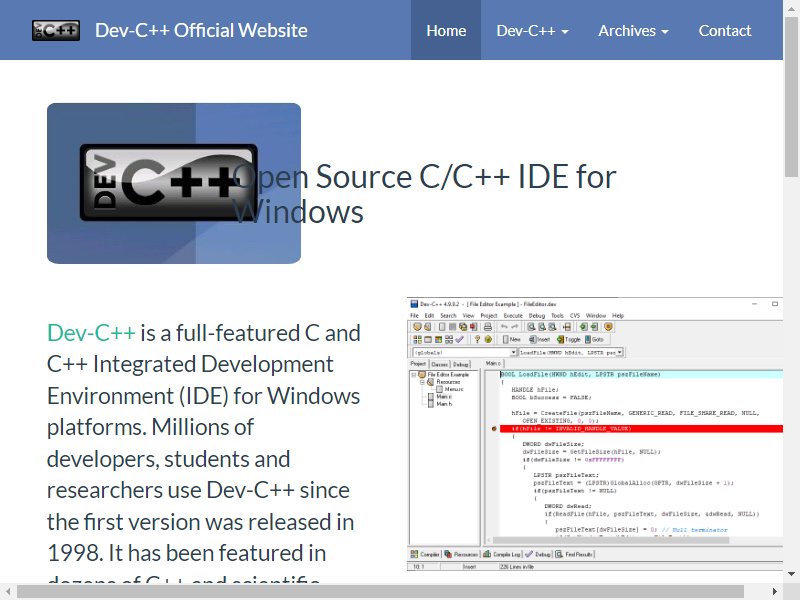The width and height of the screenshot is (800, 600).
Task: Click the horizontal scrollbar thumb
Action: coord(380,592)
